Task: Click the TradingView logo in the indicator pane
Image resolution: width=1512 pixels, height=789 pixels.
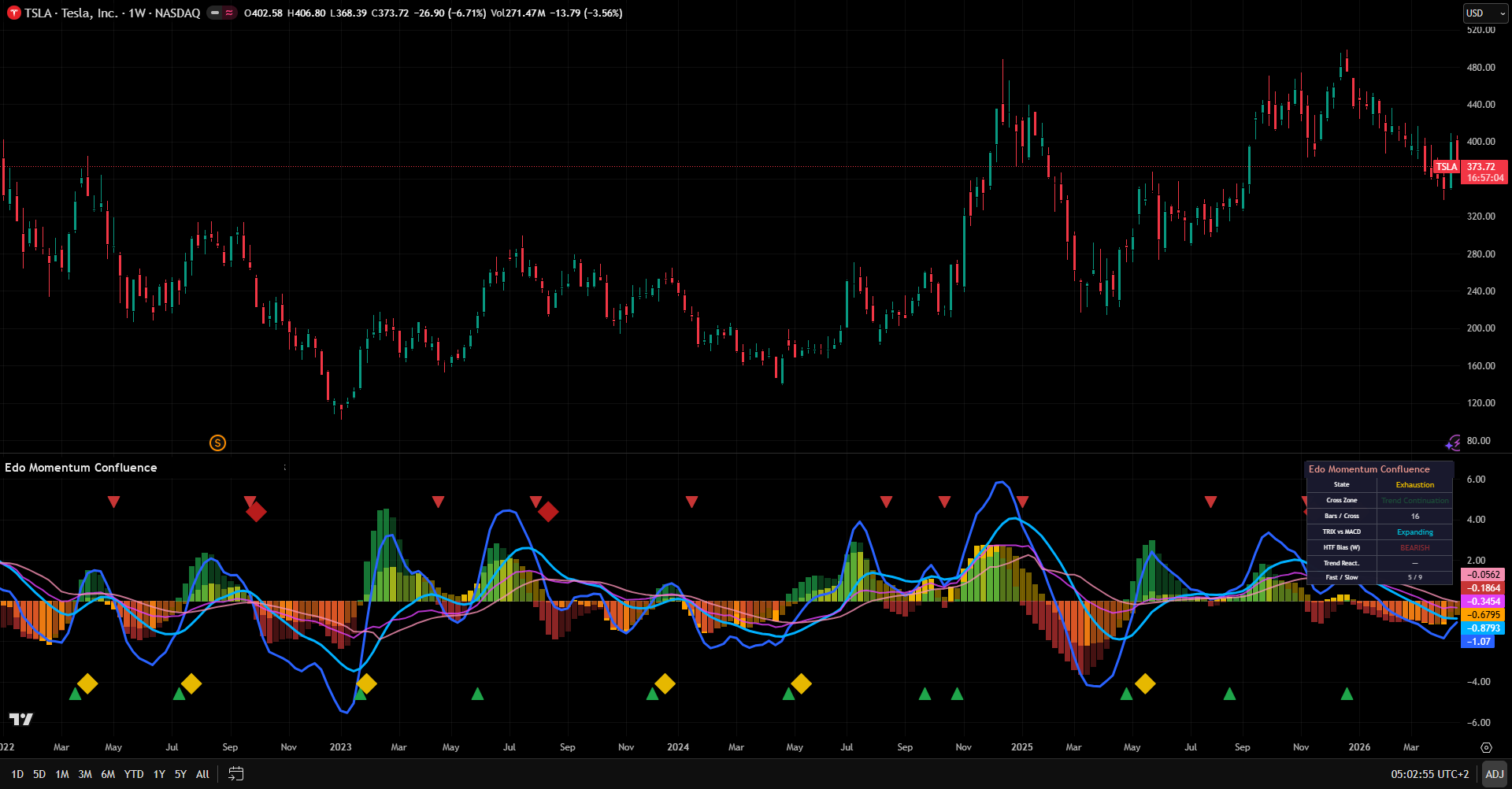Action: (x=21, y=719)
